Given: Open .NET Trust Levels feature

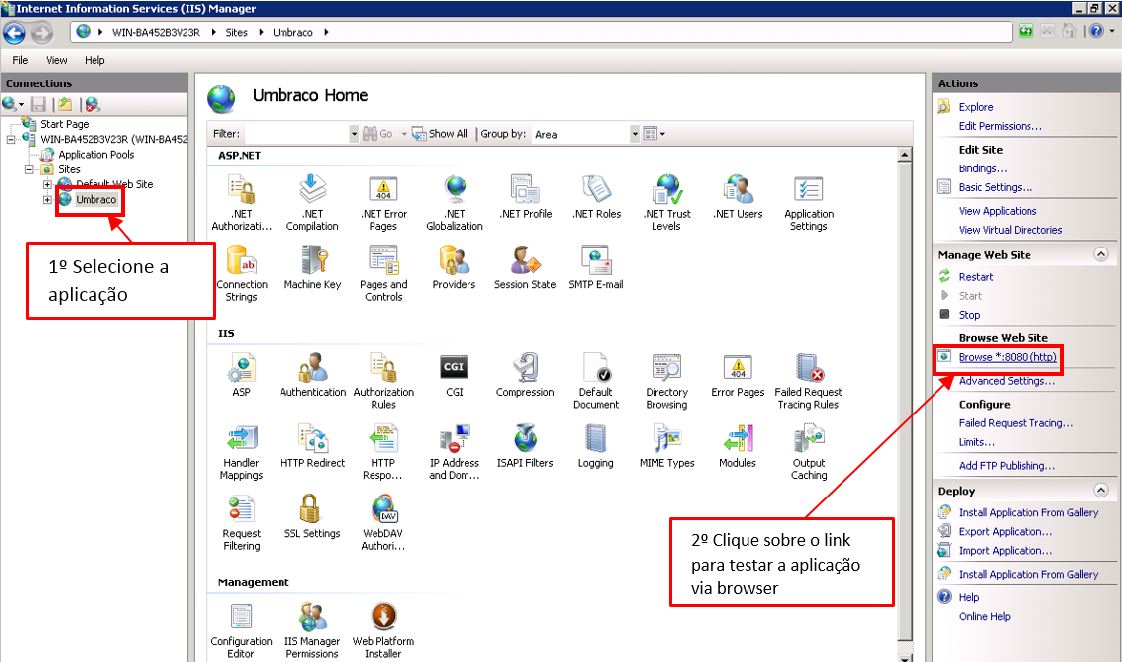Looking at the screenshot, I should pos(667,203).
